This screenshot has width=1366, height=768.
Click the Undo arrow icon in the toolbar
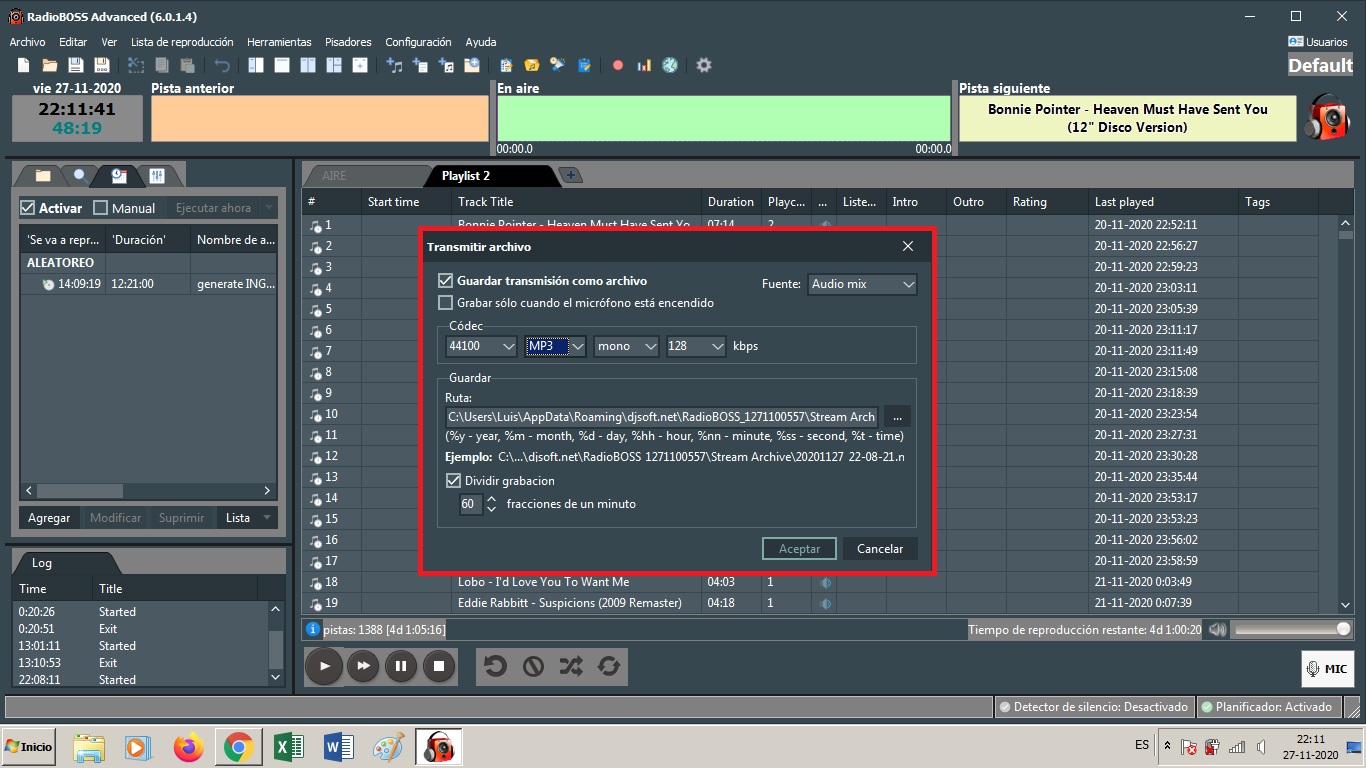222,65
